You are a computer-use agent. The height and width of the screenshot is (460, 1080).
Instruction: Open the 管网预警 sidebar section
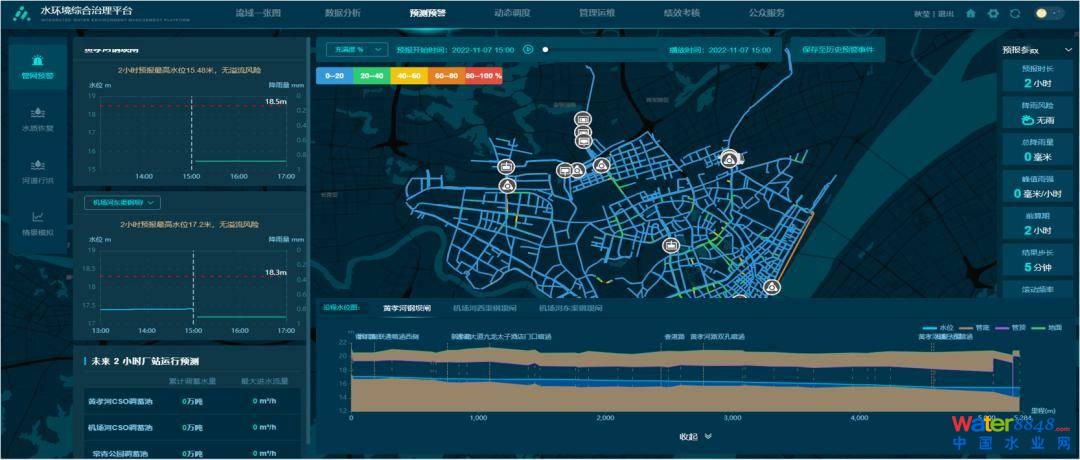37,66
